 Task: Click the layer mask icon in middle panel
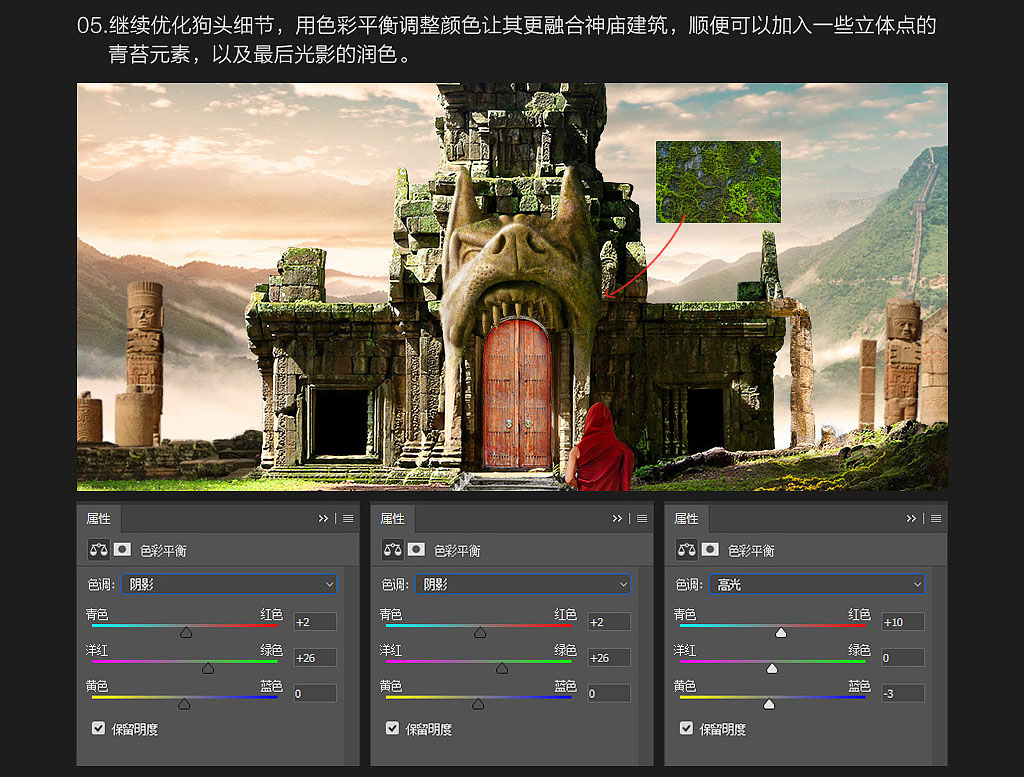416,550
